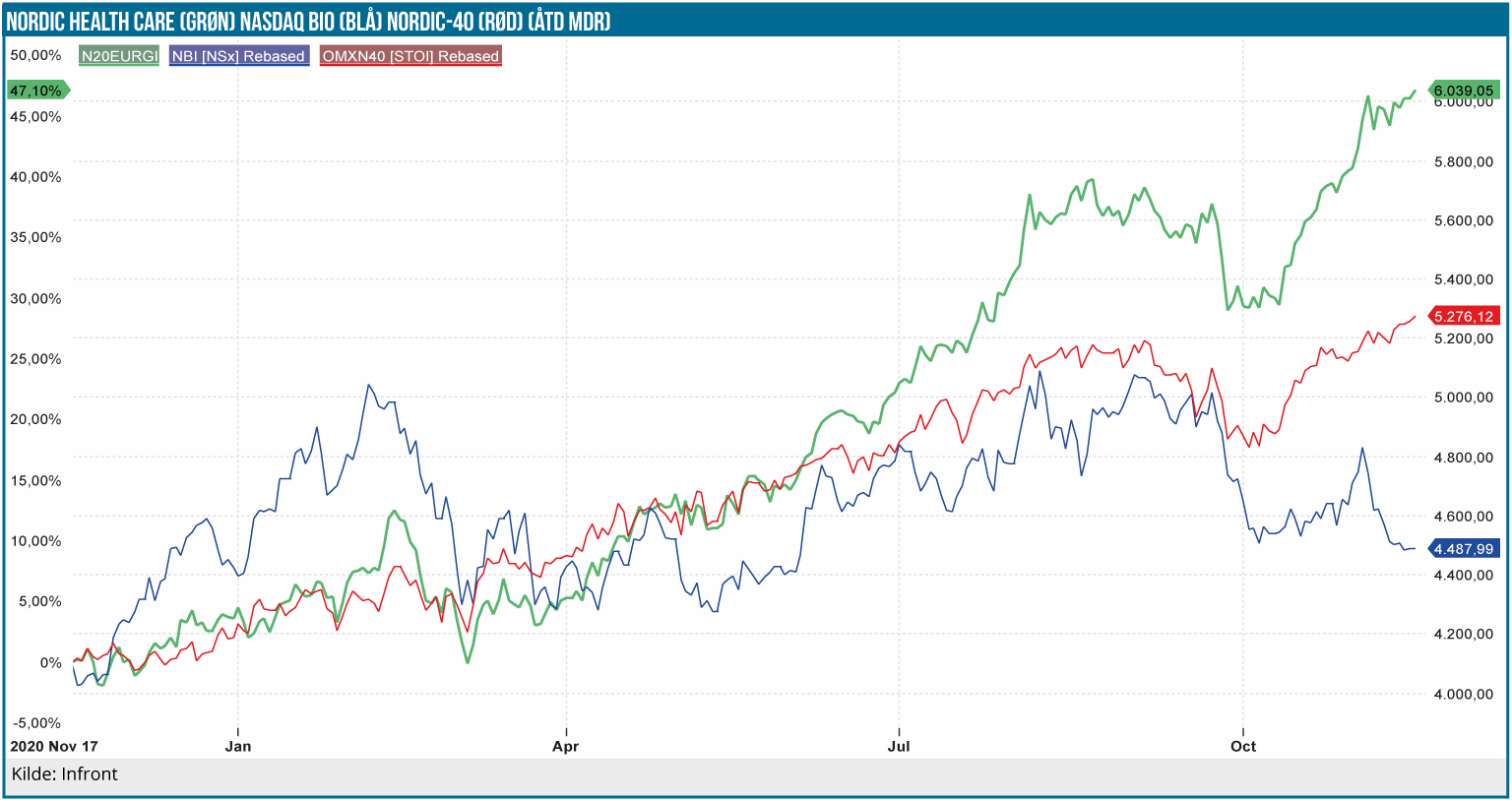Select the Jan marker on the time axis

tap(238, 746)
